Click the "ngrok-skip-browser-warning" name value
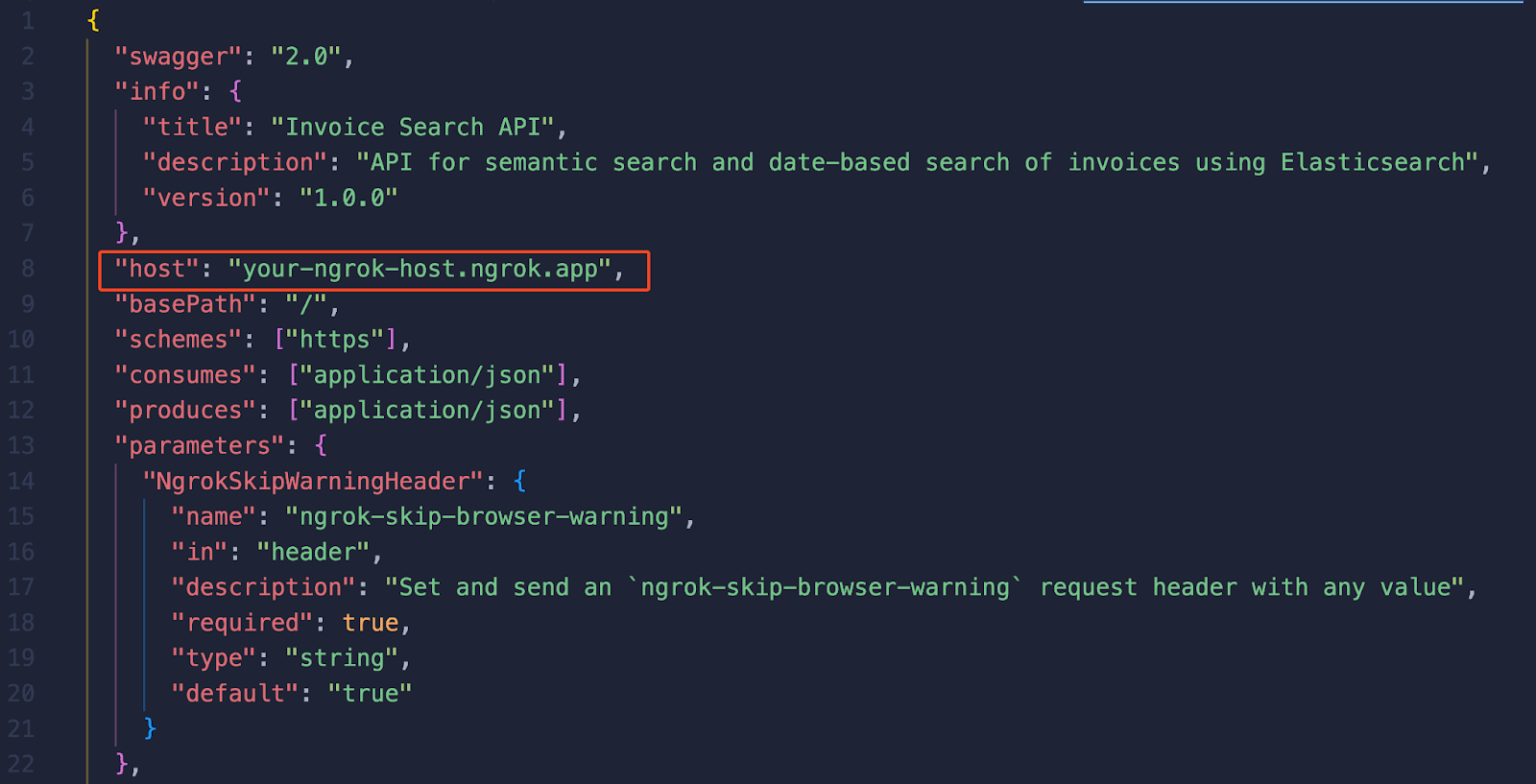 coord(484,516)
